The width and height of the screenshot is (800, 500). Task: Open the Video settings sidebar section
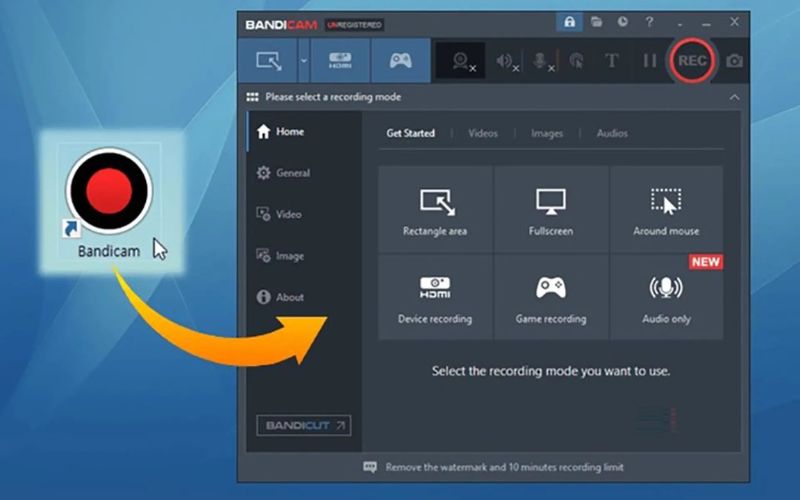tap(304, 214)
